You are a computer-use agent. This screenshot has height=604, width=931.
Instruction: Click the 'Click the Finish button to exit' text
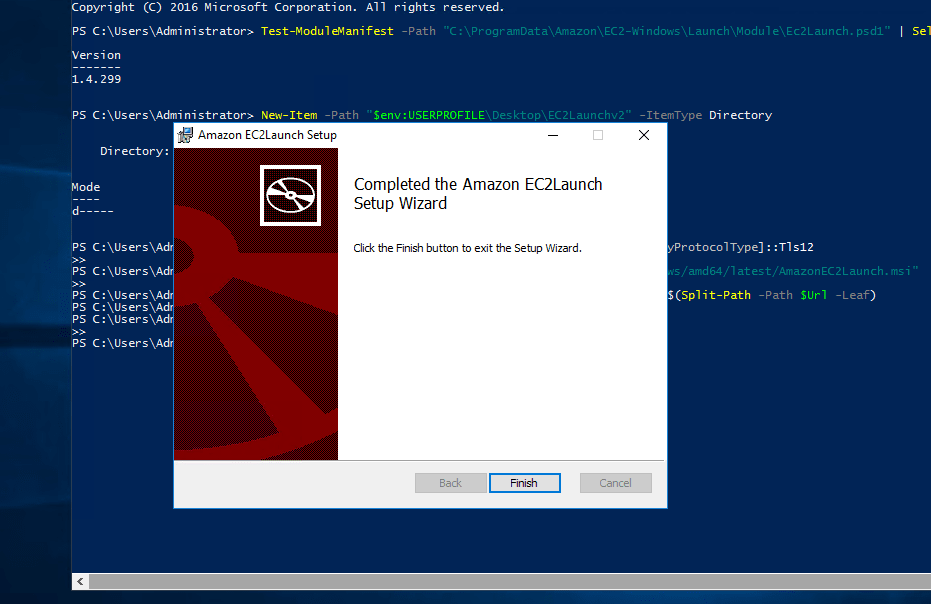tap(467, 248)
